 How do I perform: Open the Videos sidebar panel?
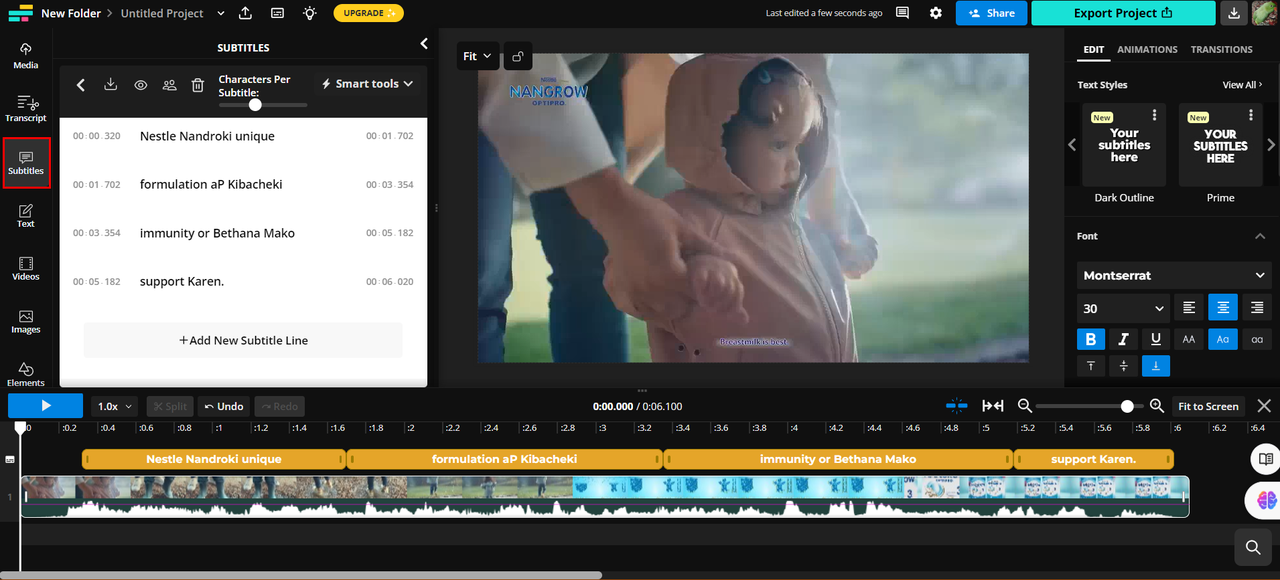(26, 268)
